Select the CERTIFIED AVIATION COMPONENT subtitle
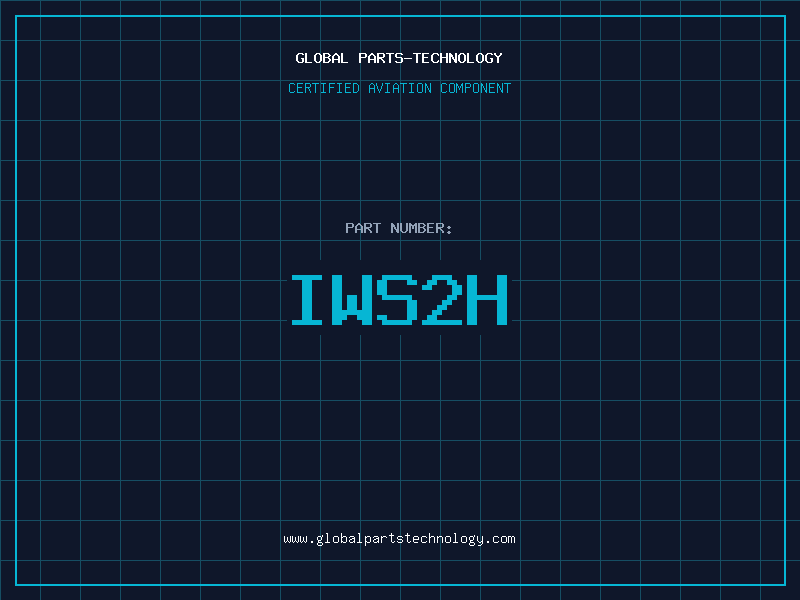The image size is (800, 600). pyautogui.click(x=399, y=88)
